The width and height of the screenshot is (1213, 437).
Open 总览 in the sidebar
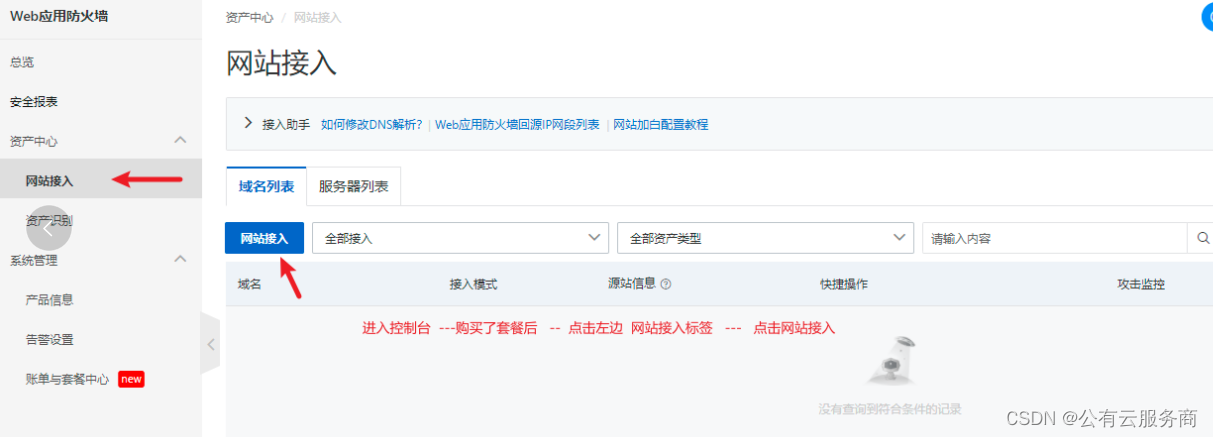pyautogui.click(x=22, y=62)
